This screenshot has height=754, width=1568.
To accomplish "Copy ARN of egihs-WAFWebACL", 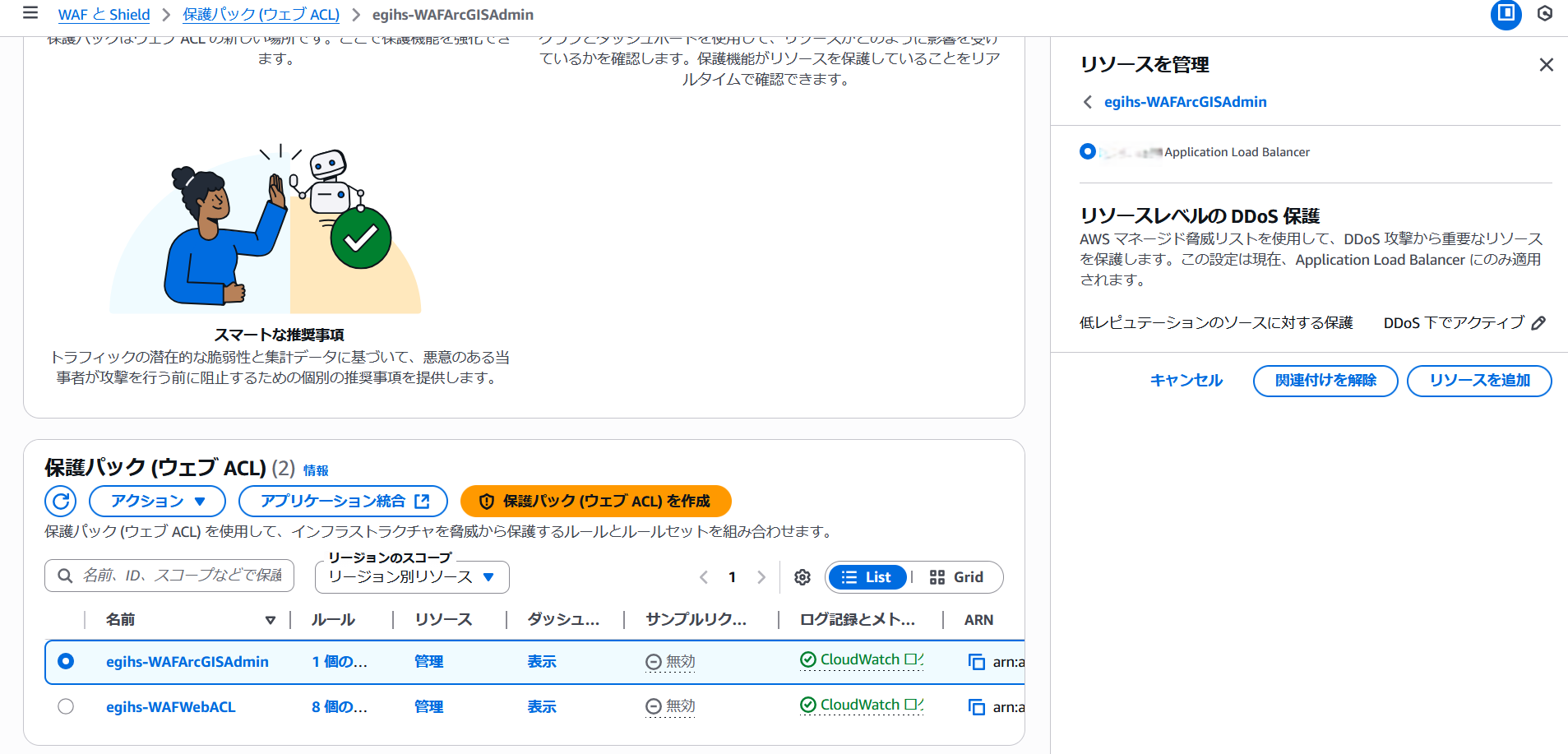I will [x=976, y=707].
